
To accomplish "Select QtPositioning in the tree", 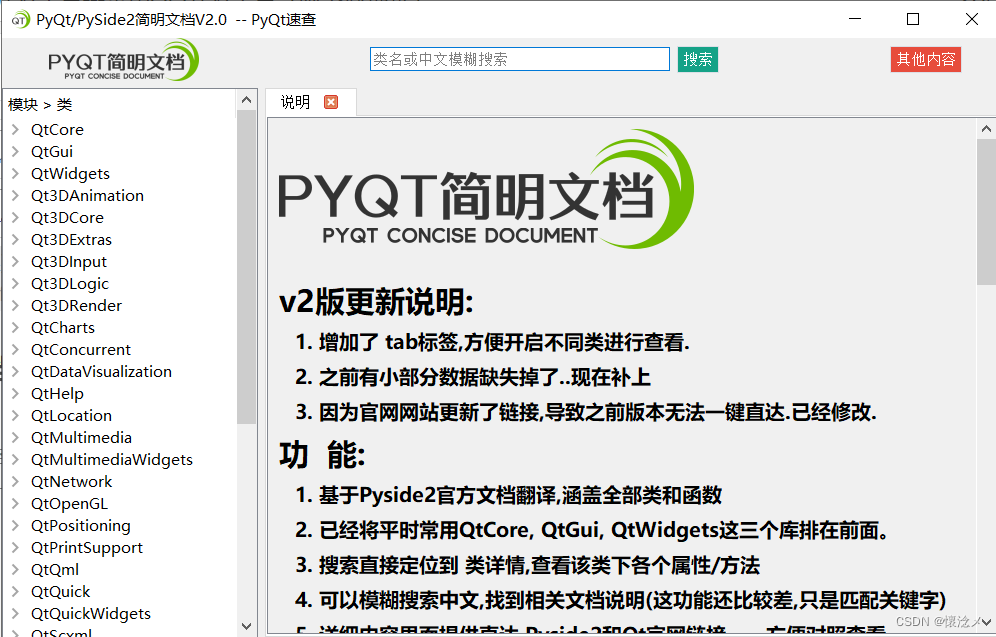I will (x=81, y=526).
